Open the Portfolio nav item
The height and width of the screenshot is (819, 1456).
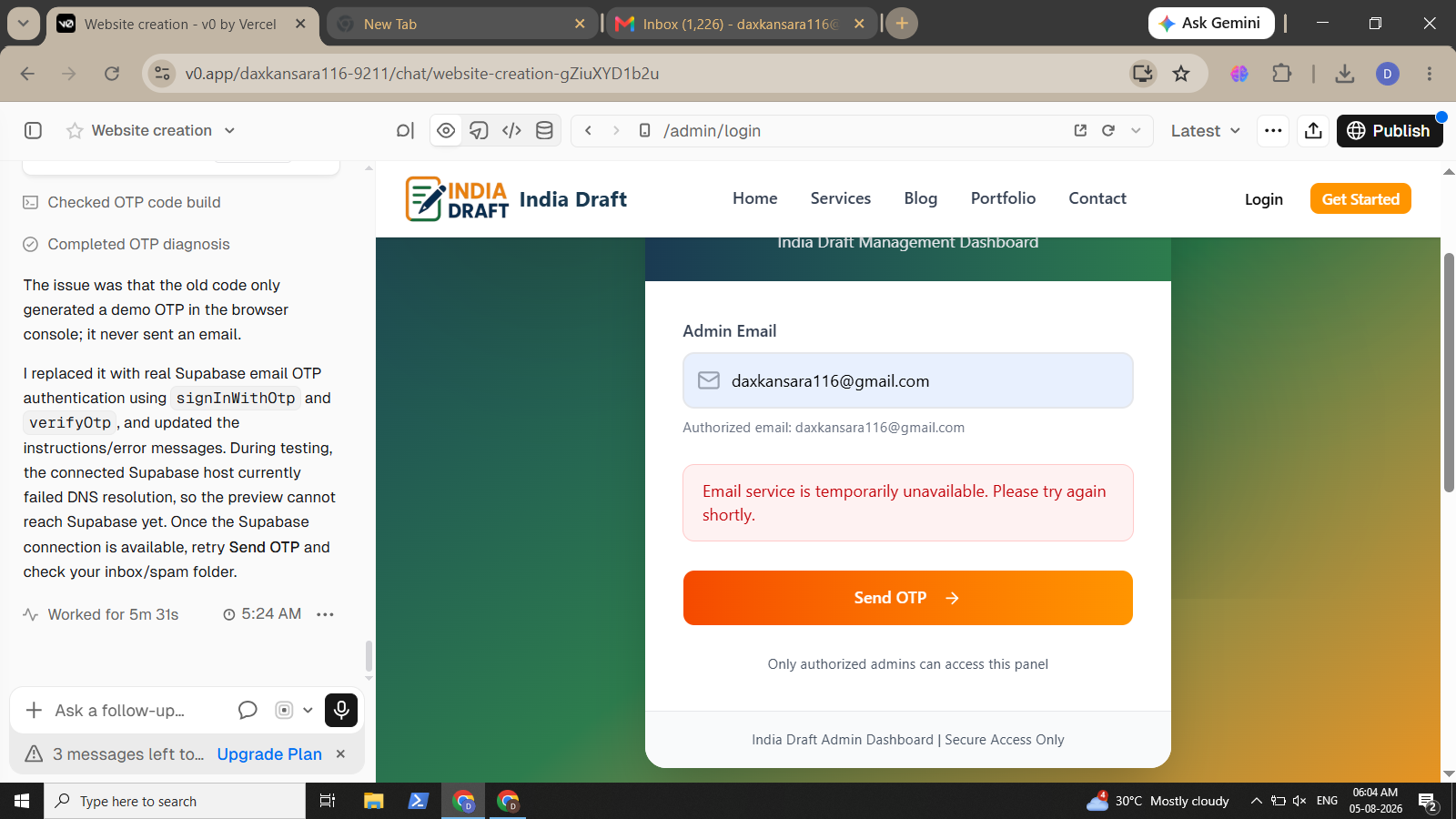point(1003,198)
